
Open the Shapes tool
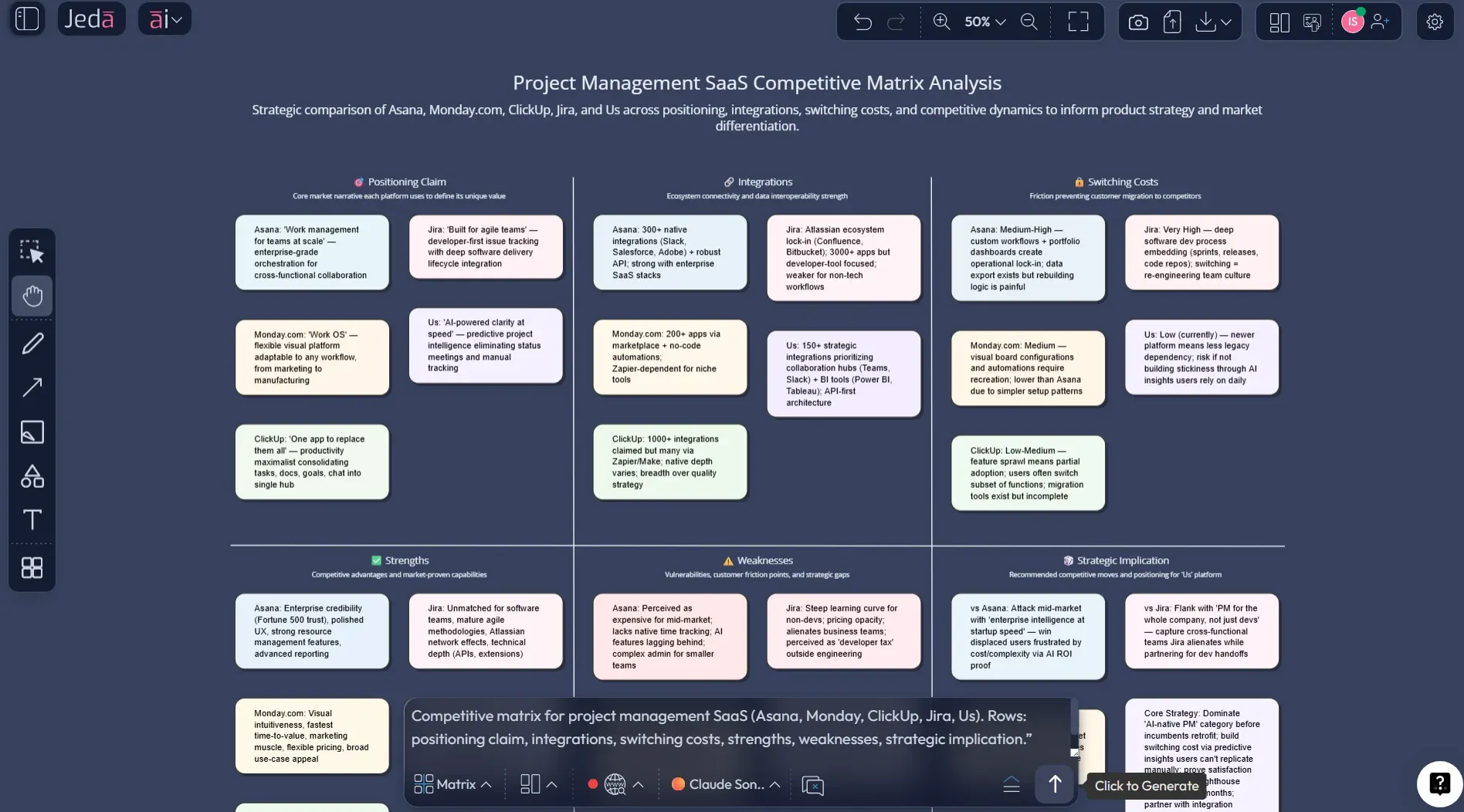(x=32, y=476)
